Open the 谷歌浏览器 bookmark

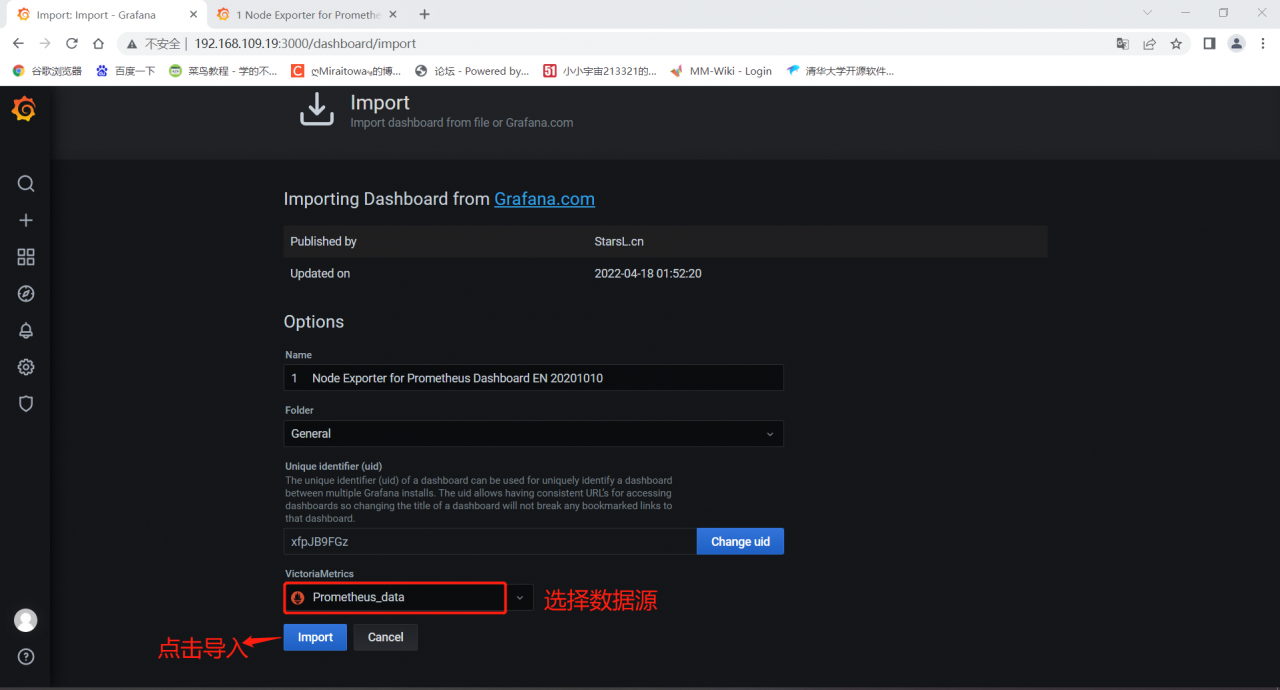(x=47, y=71)
